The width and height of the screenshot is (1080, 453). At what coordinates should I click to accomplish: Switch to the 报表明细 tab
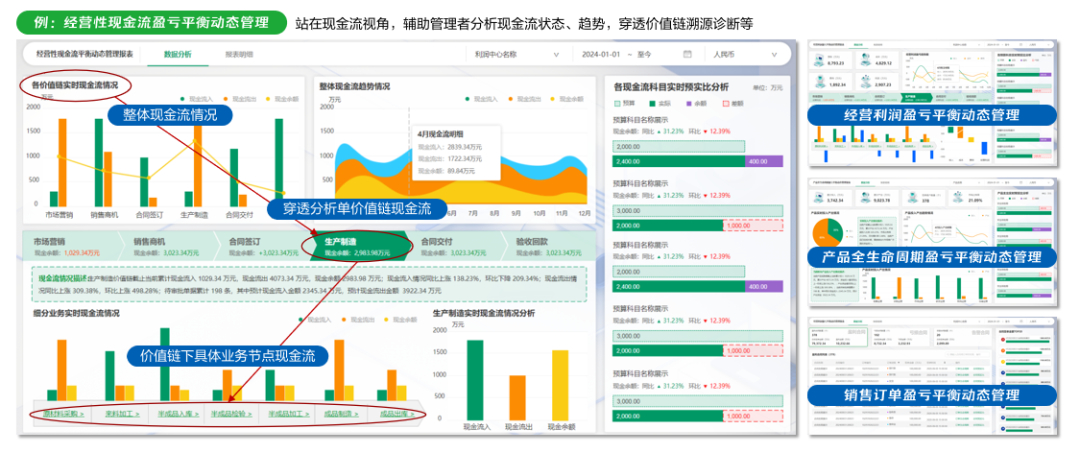(x=239, y=54)
